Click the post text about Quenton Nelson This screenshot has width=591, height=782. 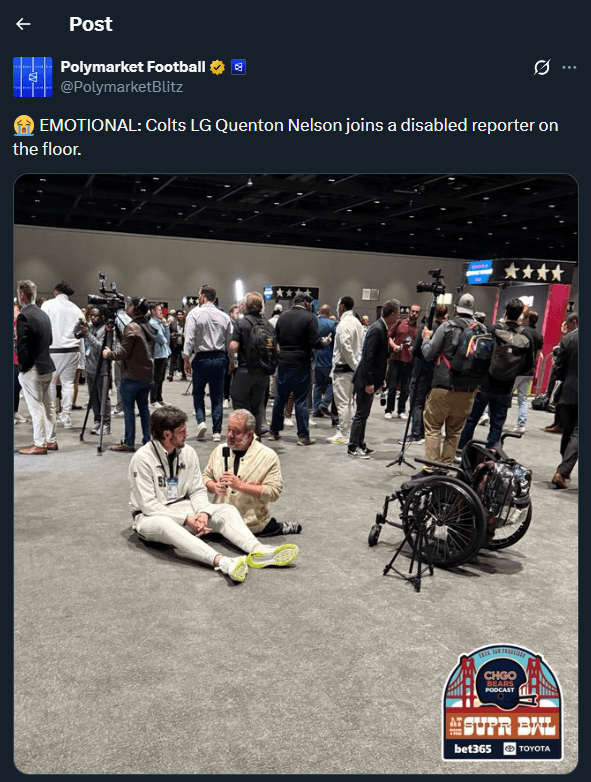pyautogui.click(x=285, y=137)
